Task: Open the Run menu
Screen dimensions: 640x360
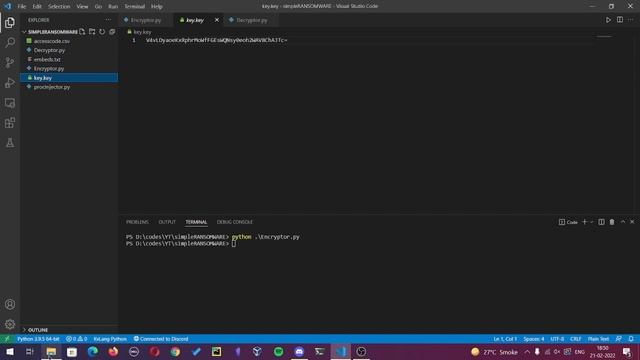Action: pos(113,6)
